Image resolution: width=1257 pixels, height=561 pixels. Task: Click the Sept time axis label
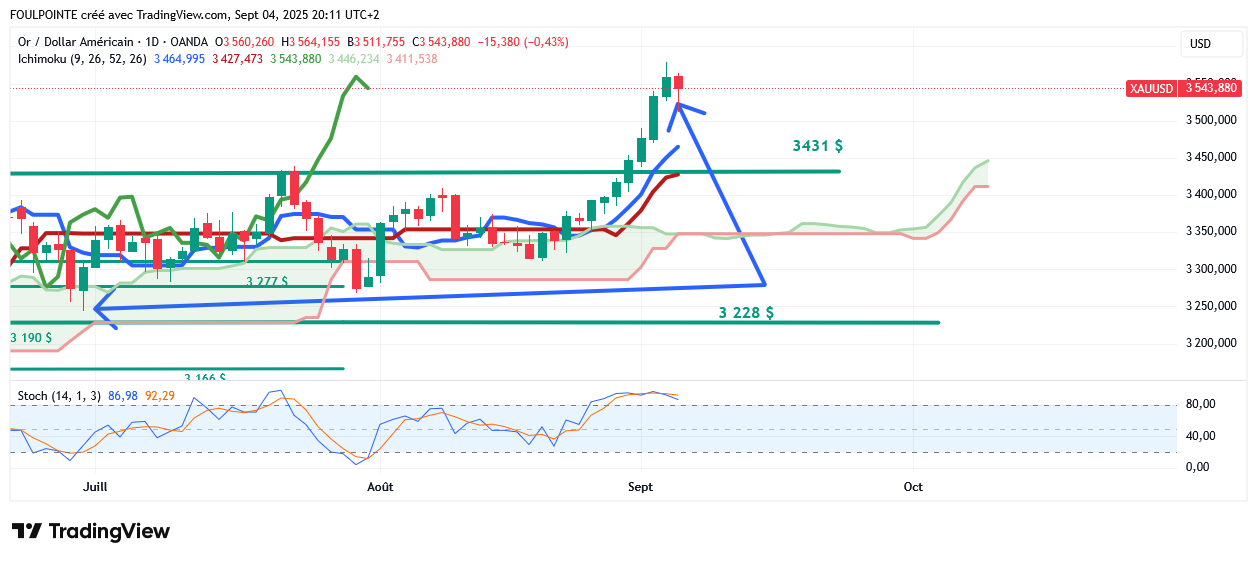(x=640, y=487)
